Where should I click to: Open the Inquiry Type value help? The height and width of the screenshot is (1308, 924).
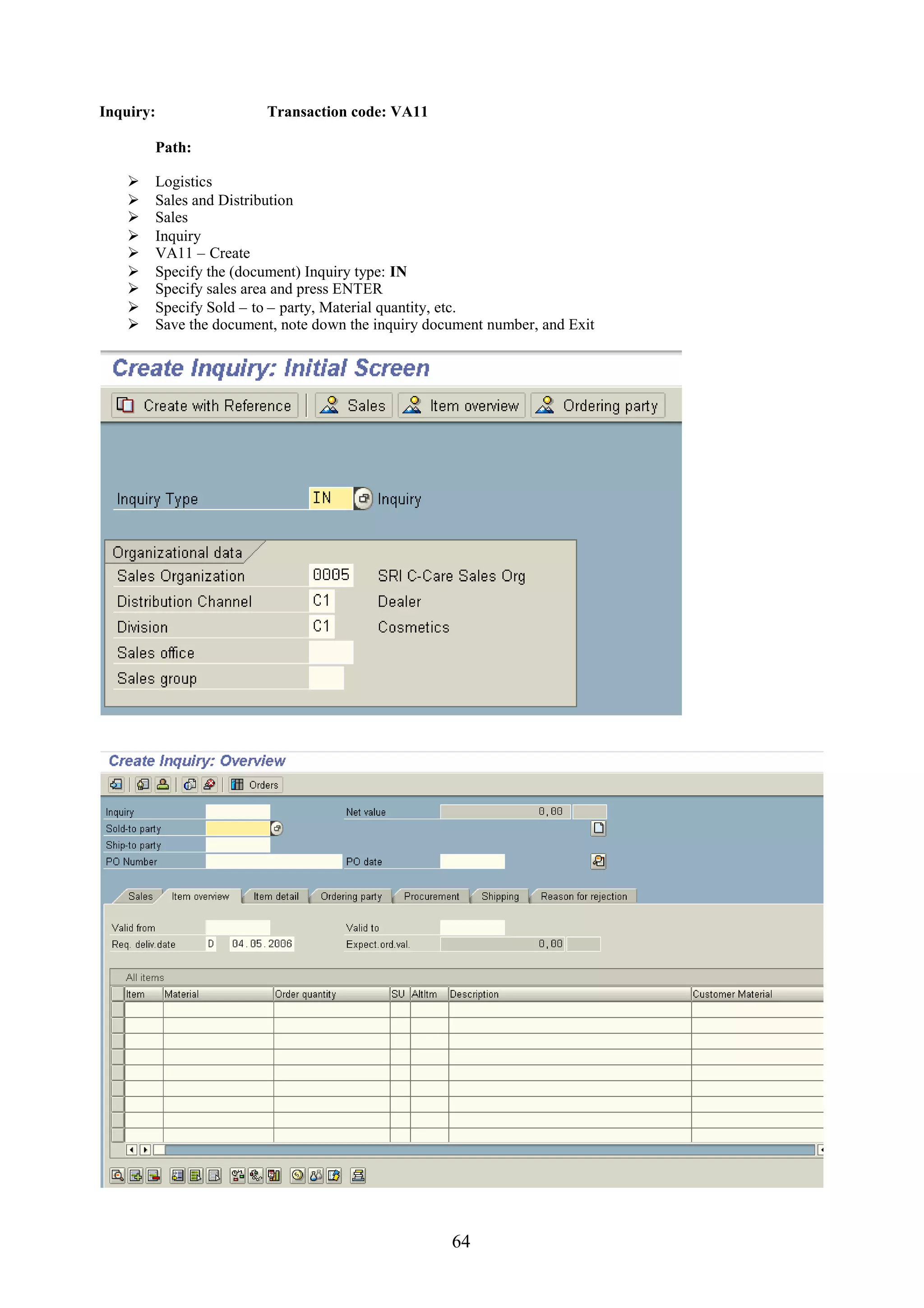363,498
